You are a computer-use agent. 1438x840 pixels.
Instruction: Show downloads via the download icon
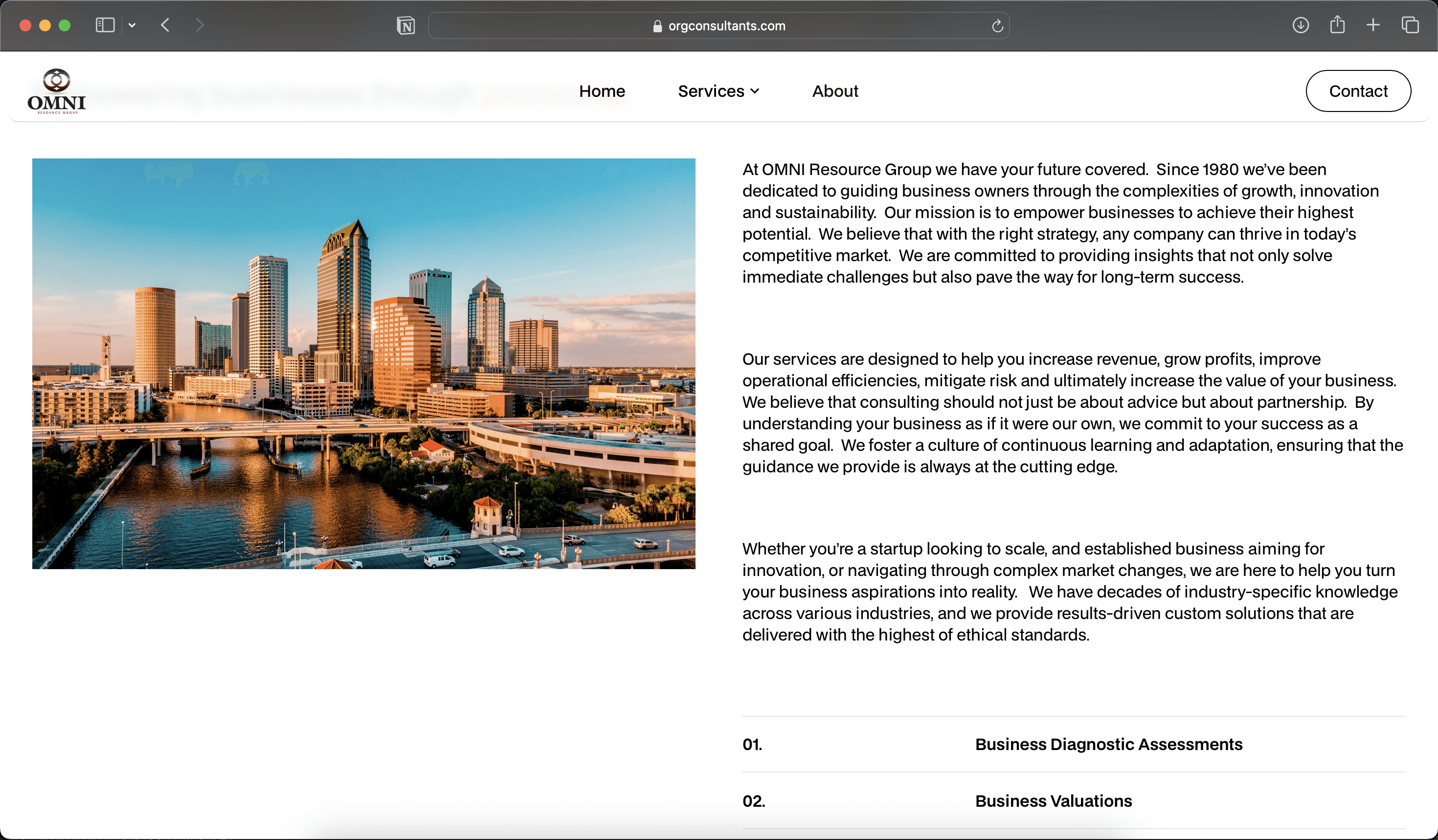(1301, 25)
